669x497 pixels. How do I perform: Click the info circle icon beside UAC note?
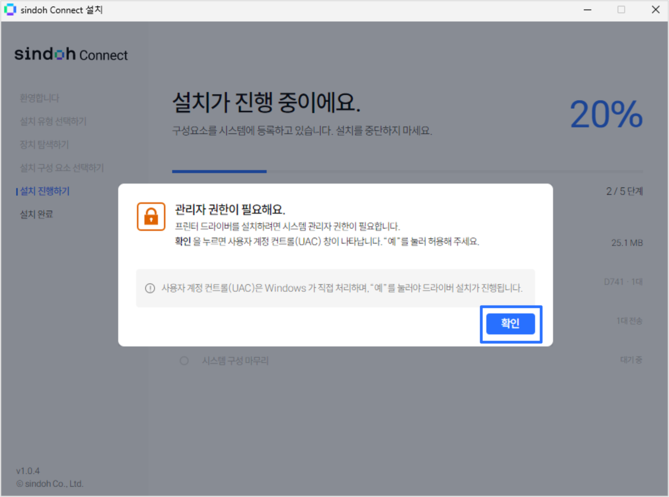[x=150, y=288]
